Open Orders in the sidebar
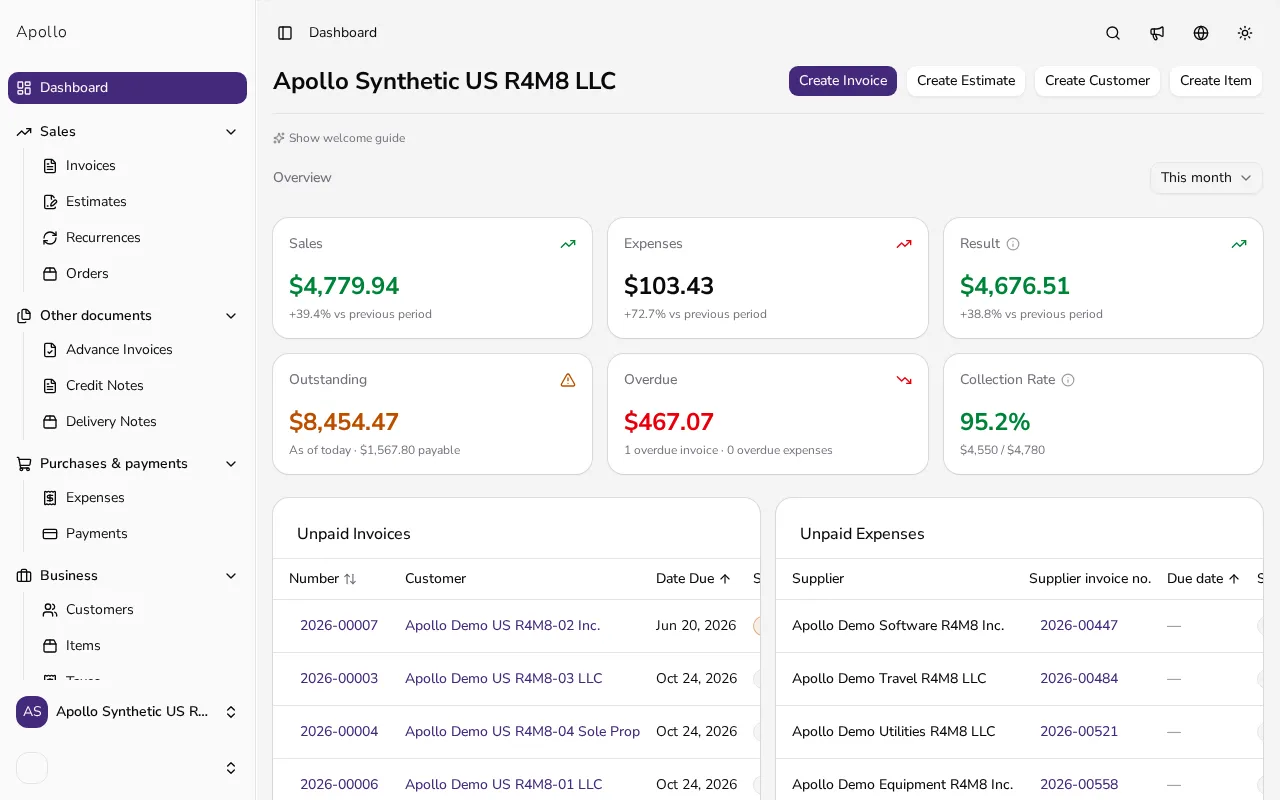Image resolution: width=1280 pixels, height=800 pixels. (x=140, y=274)
